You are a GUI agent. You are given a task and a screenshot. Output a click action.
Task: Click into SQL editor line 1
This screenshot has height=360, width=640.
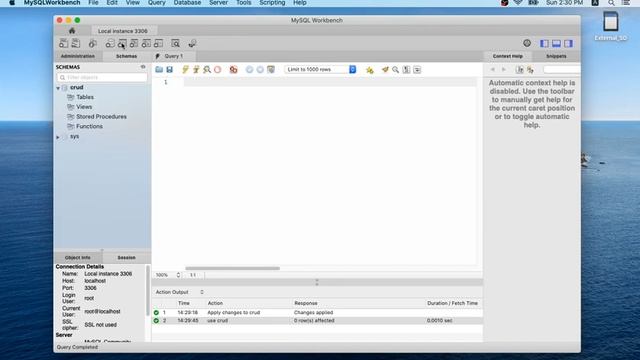330,82
